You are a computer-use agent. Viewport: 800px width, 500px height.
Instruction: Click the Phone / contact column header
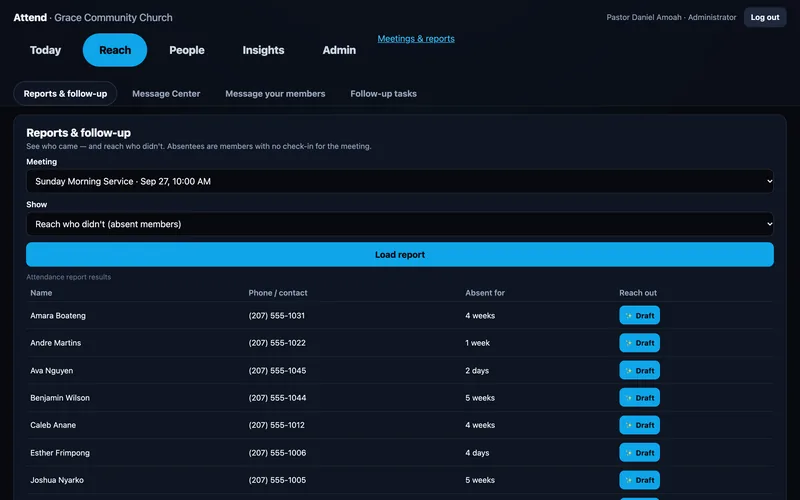point(278,293)
